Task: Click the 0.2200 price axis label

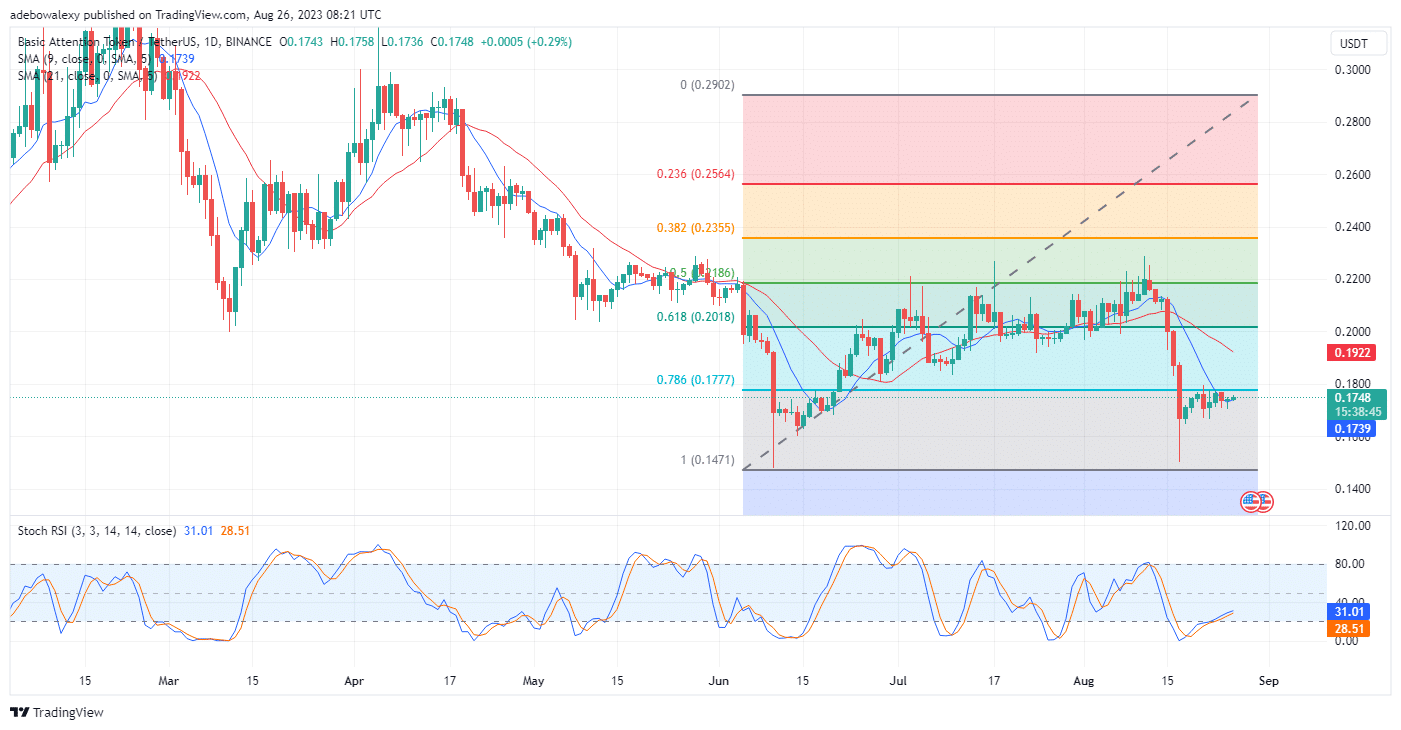Action: (x=1352, y=279)
